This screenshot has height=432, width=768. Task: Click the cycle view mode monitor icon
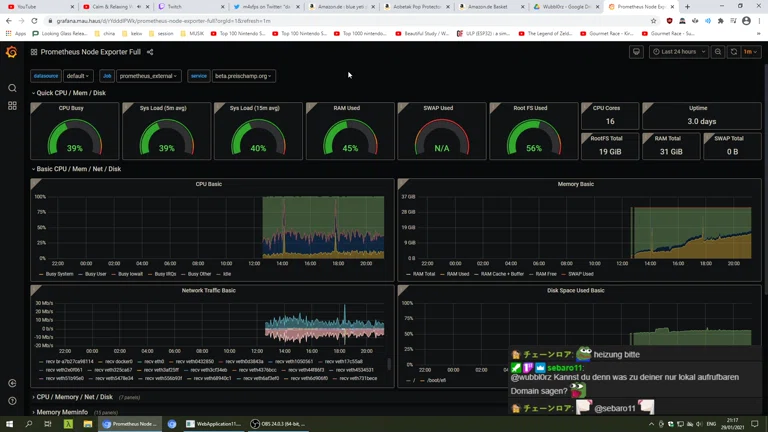pyautogui.click(x=636, y=52)
